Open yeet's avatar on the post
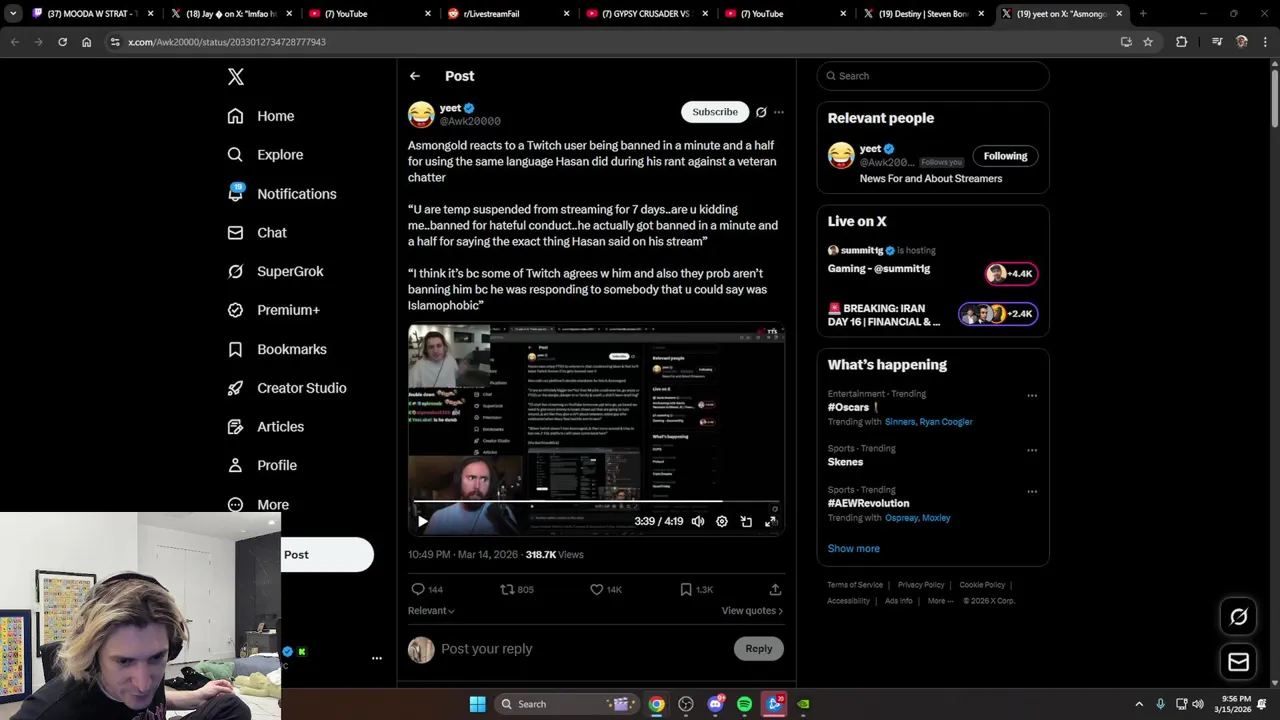The width and height of the screenshot is (1280, 720). pos(421,114)
